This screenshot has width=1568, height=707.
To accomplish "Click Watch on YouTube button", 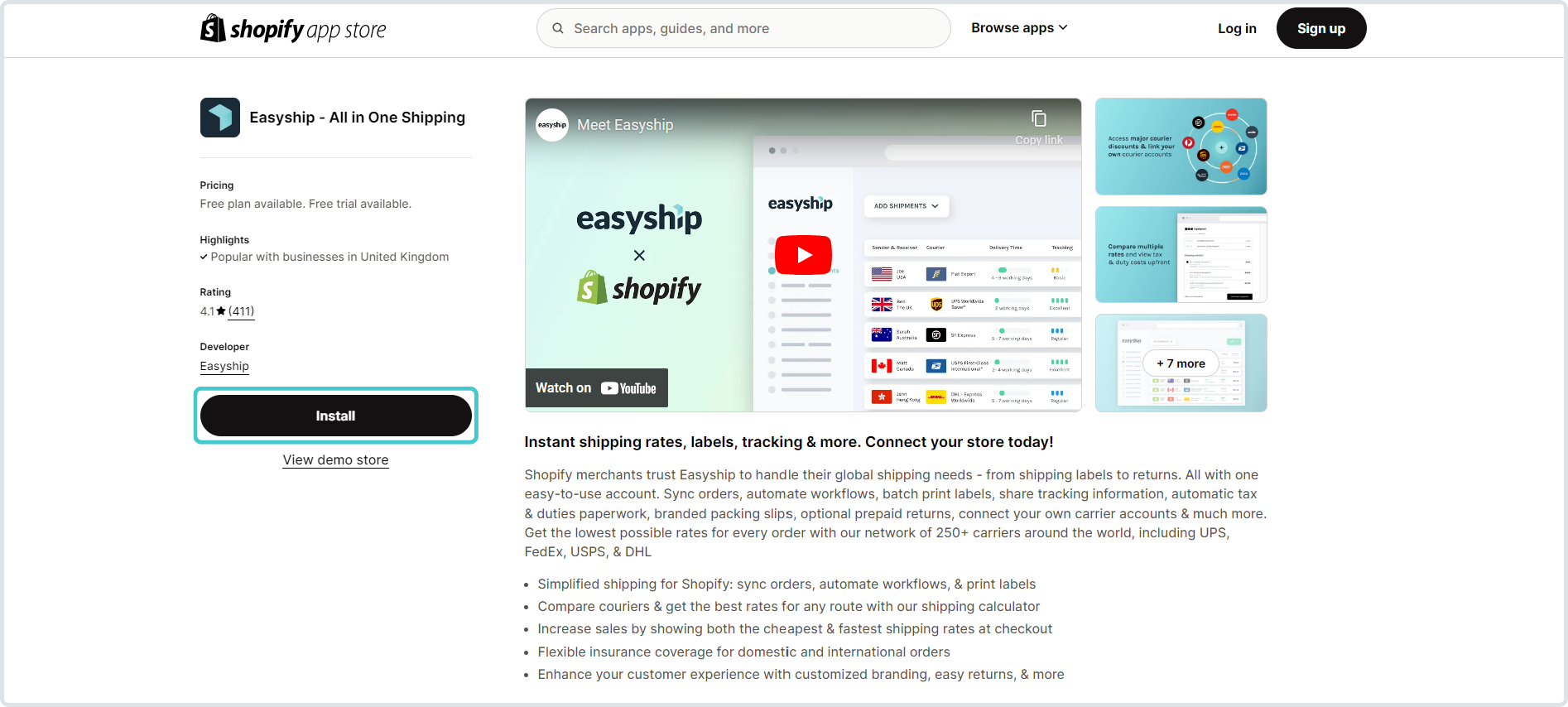I will coord(596,388).
